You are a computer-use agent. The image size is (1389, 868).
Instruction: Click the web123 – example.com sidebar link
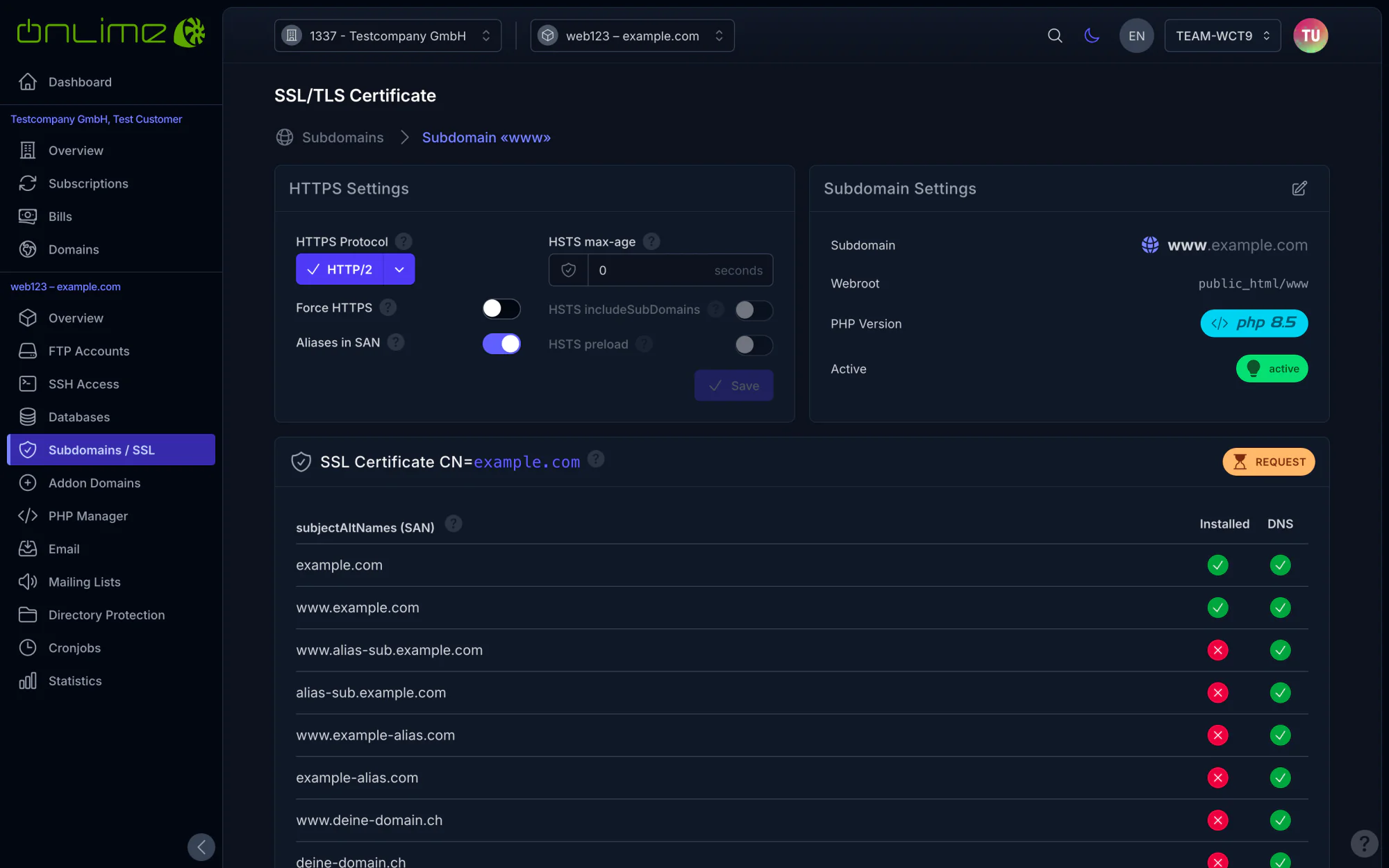pyautogui.click(x=65, y=287)
